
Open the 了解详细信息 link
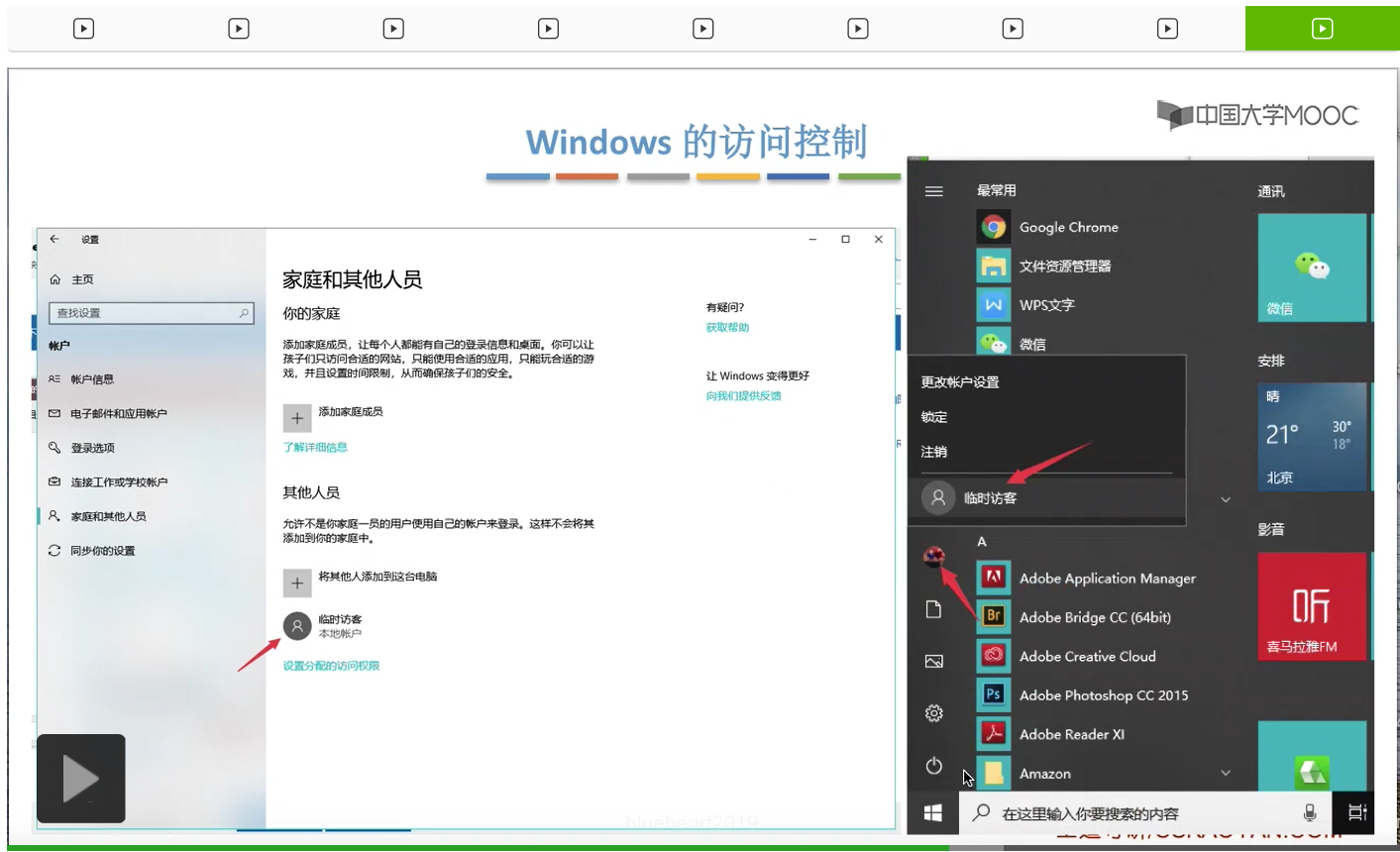click(315, 447)
